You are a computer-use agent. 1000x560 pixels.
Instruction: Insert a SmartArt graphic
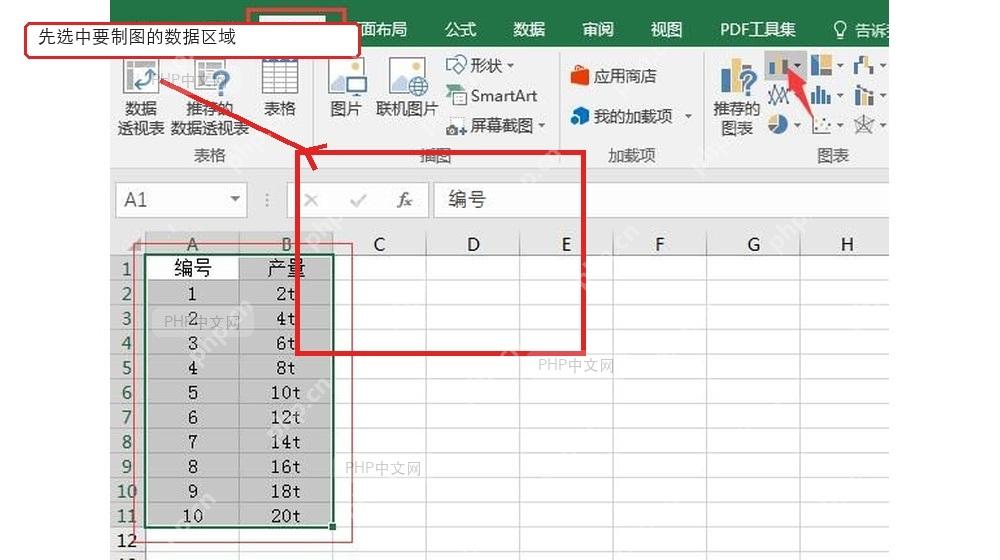click(491, 96)
